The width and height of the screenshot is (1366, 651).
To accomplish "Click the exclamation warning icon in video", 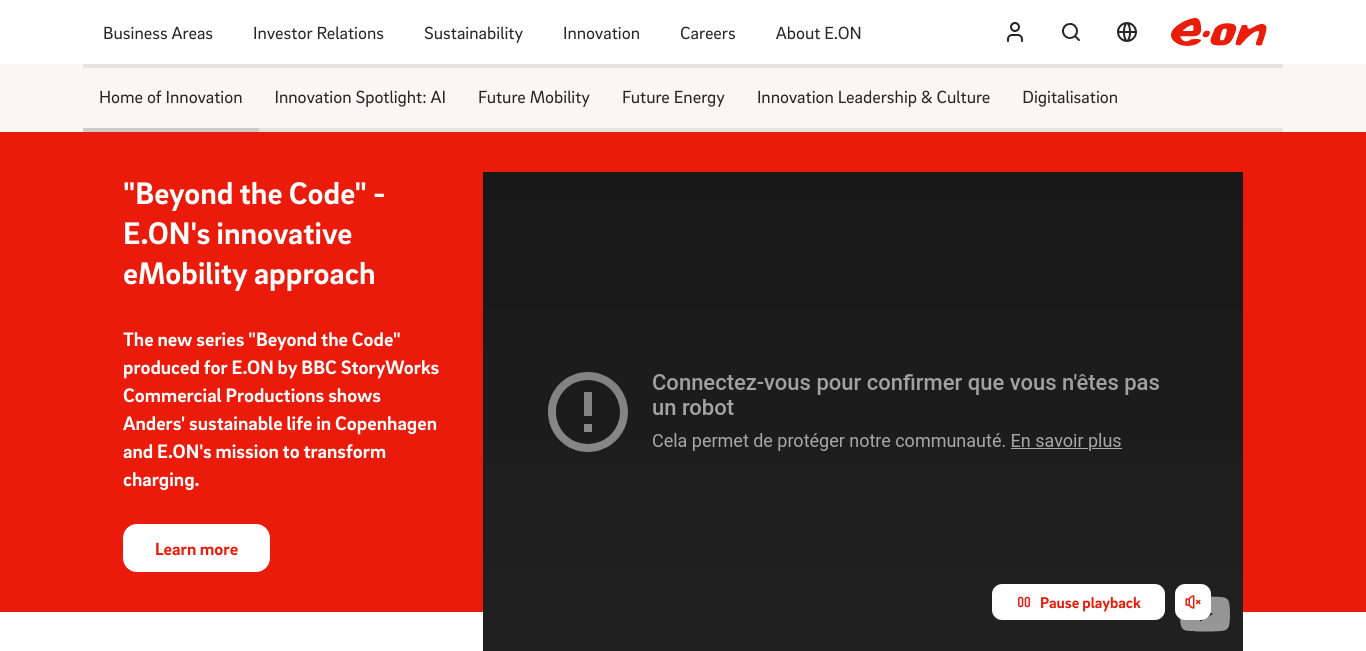I will pyautogui.click(x=588, y=412).
